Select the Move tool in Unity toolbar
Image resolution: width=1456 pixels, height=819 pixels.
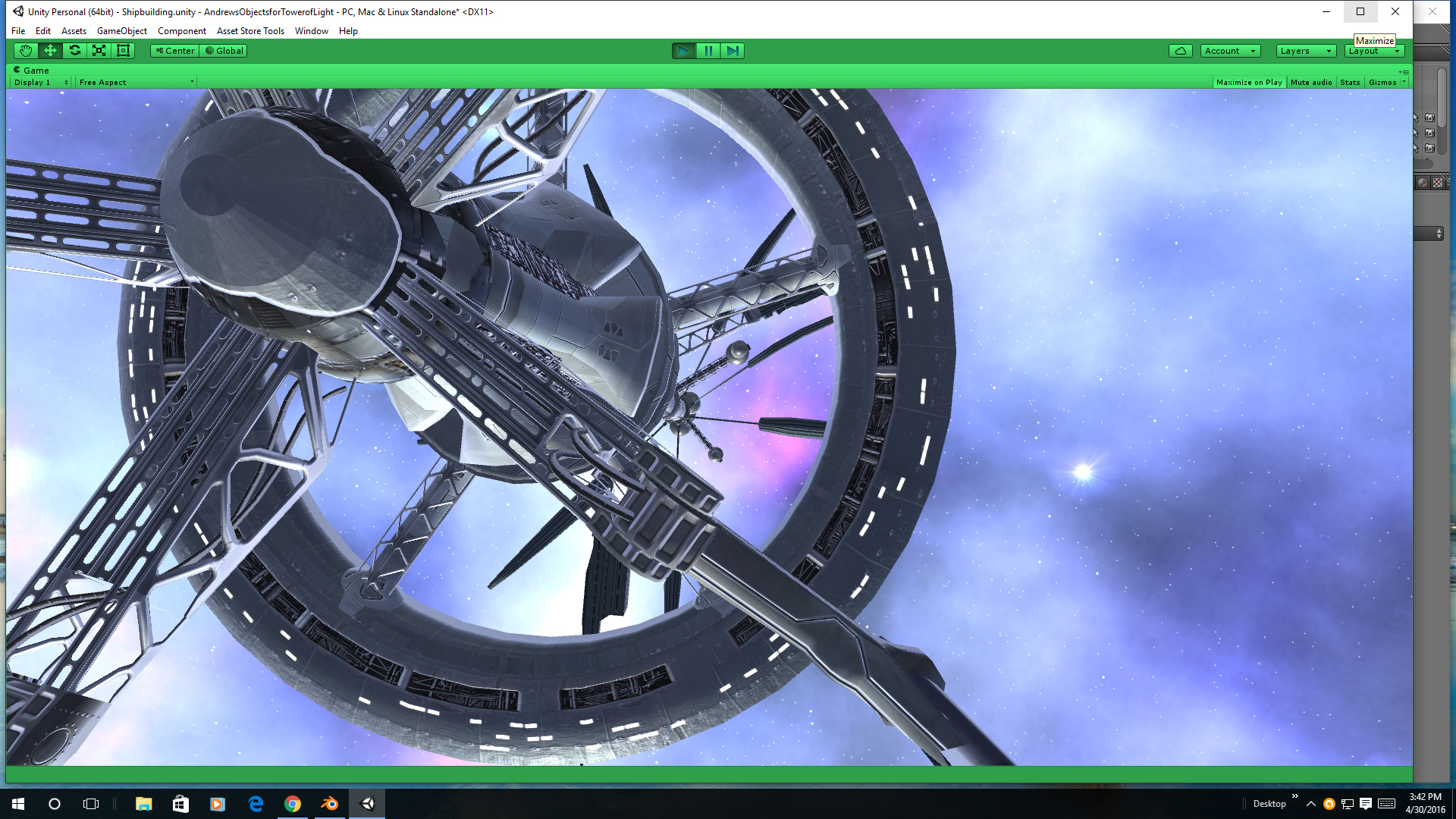50,51
